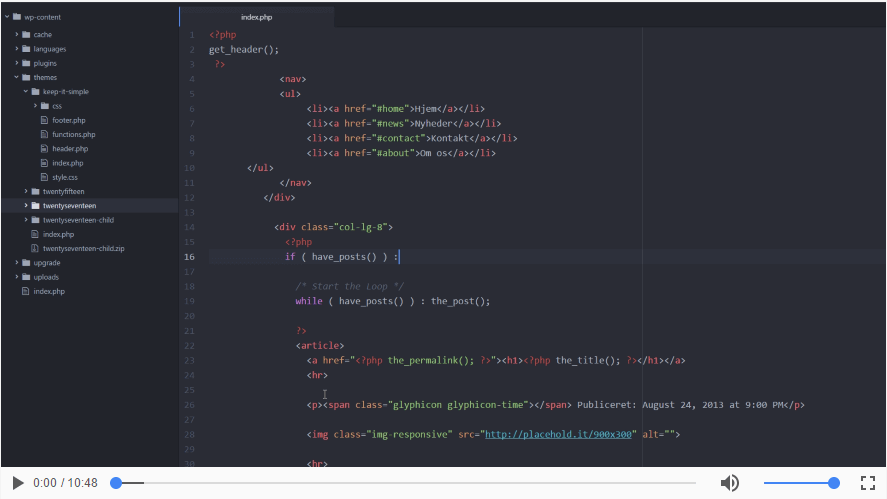Expand the twentyseventeen folder chevron
The width and height of the screenshot is (887, 499).
point(26,205)
